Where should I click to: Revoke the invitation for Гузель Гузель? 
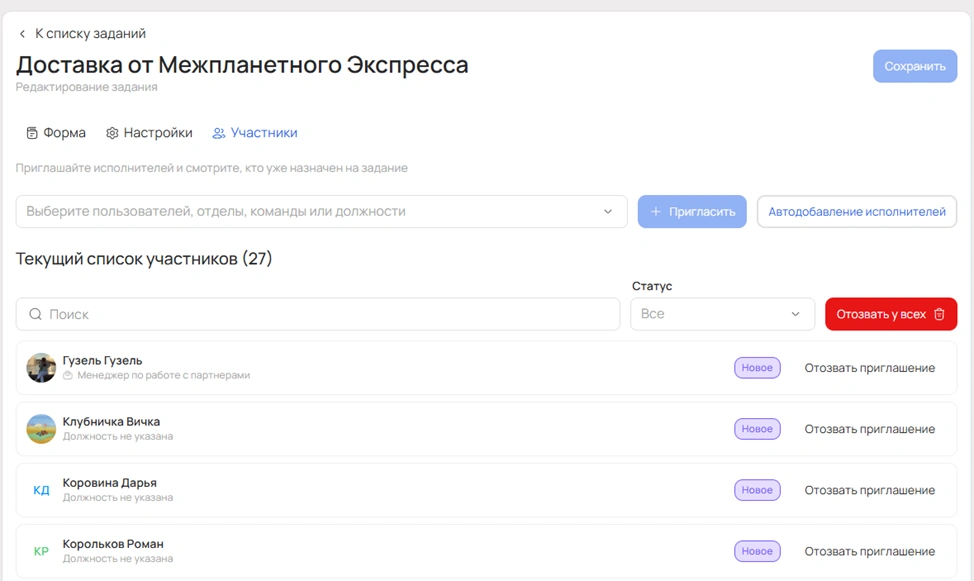coord(870,368)
